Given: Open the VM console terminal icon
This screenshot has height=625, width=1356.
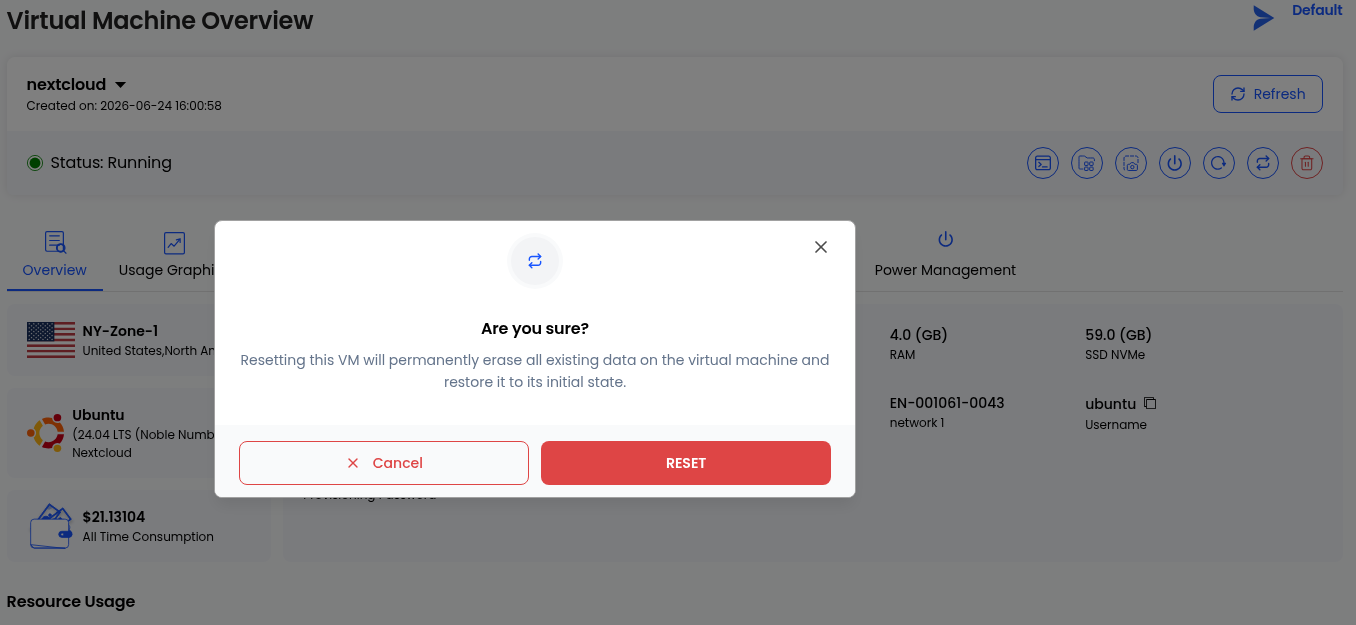Looking at the screenshot, I should point(1043,163).
